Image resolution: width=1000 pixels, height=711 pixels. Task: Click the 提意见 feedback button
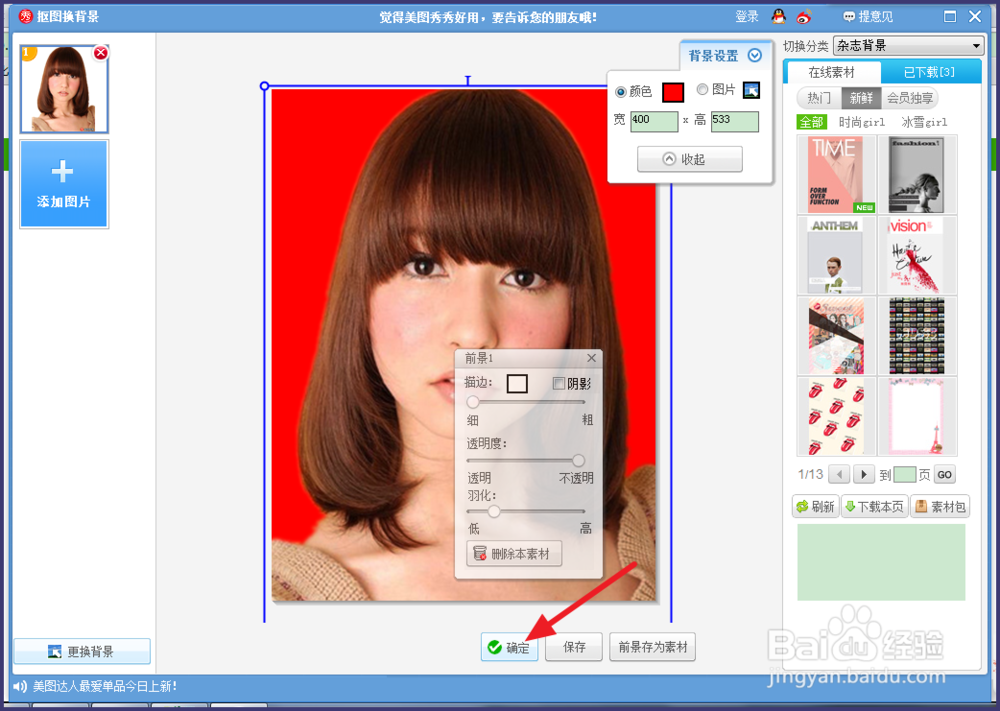(867, 17)
